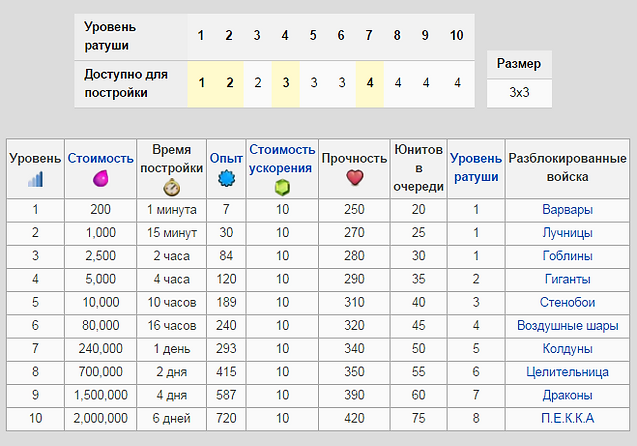Click the cost value 1,500,000
This screenshot has width=637, height=446.
coord(100,395)
